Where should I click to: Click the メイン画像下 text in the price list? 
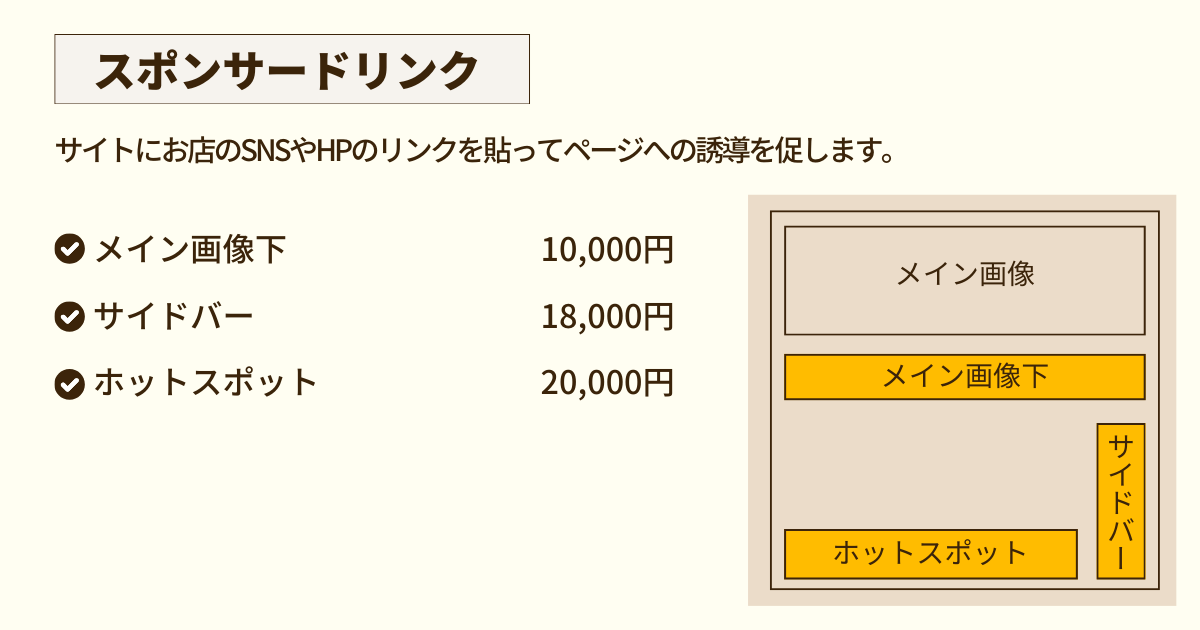pos(190,249)
